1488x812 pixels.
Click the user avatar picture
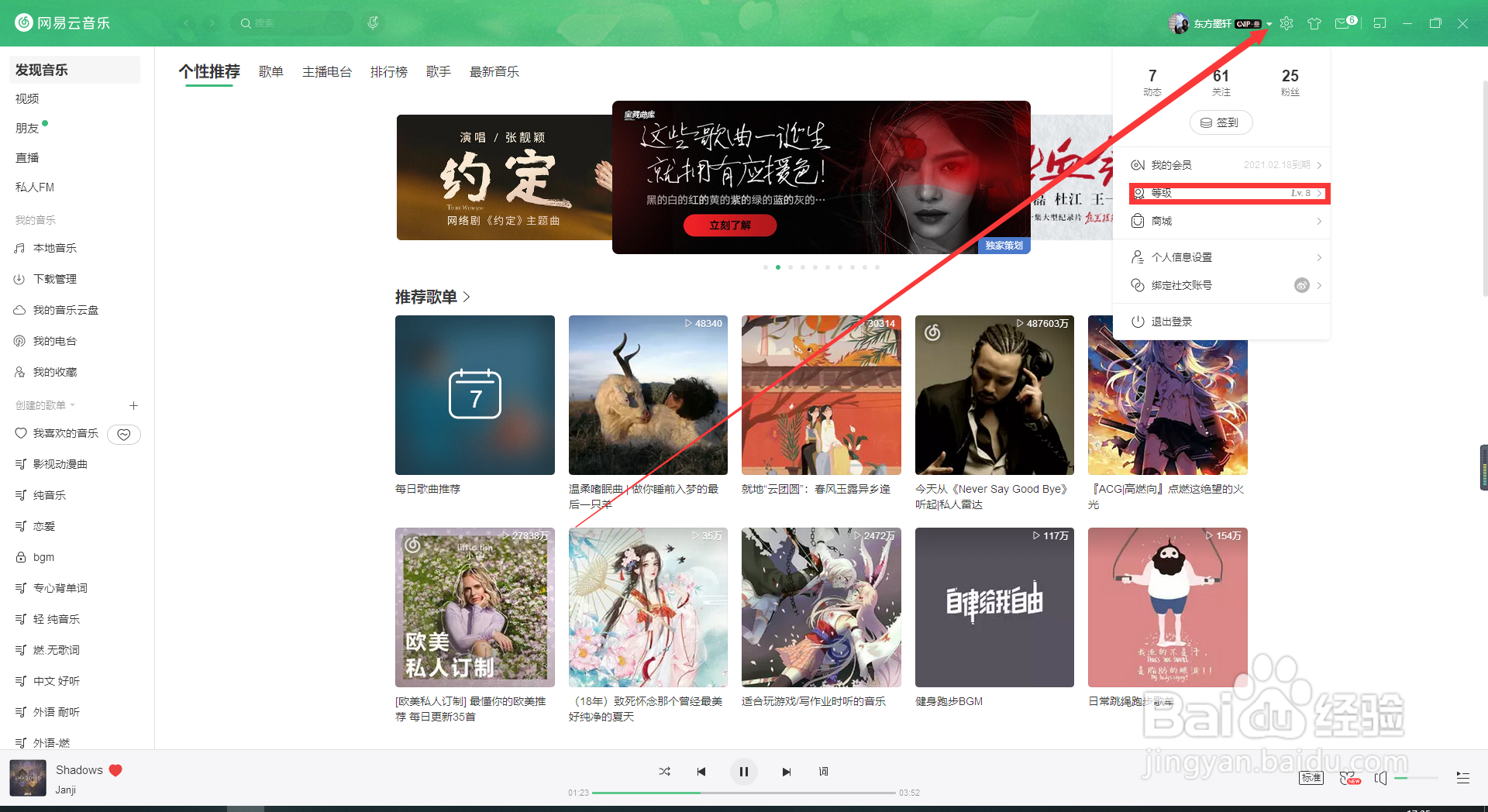click(1179, 23)
